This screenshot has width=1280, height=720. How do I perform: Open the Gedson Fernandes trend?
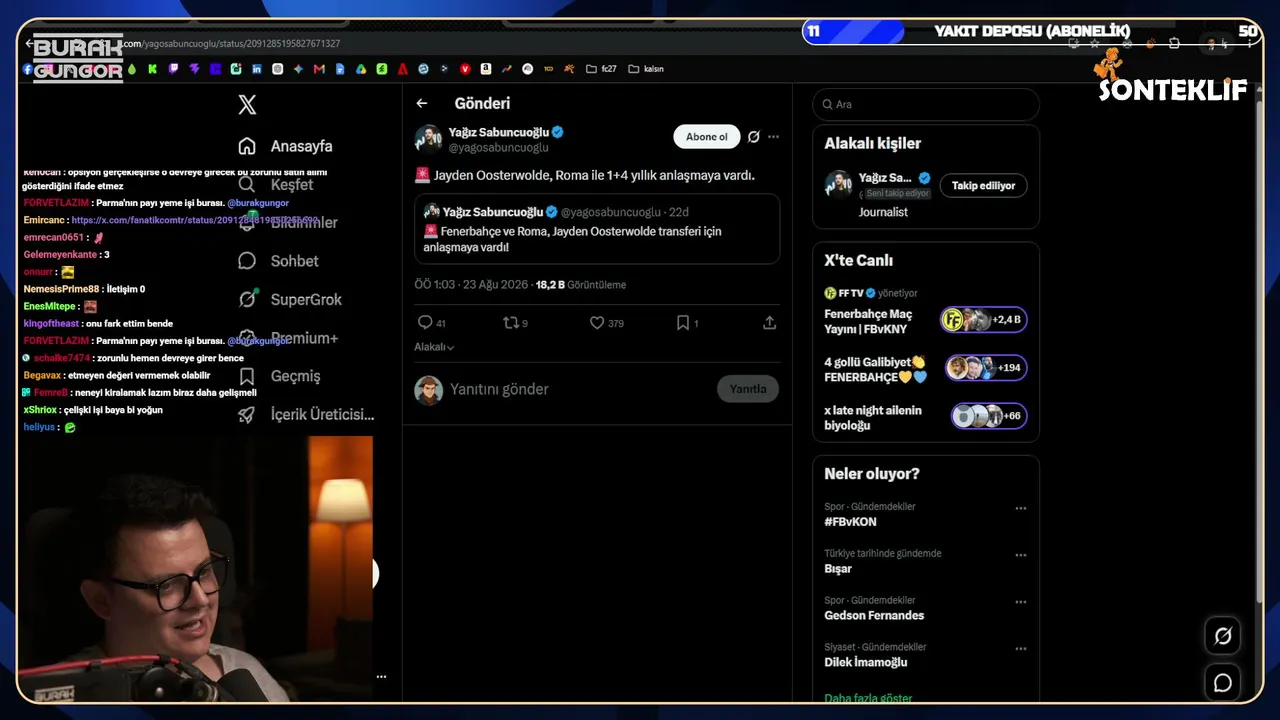pyautogui.click(x=874, y=616)
